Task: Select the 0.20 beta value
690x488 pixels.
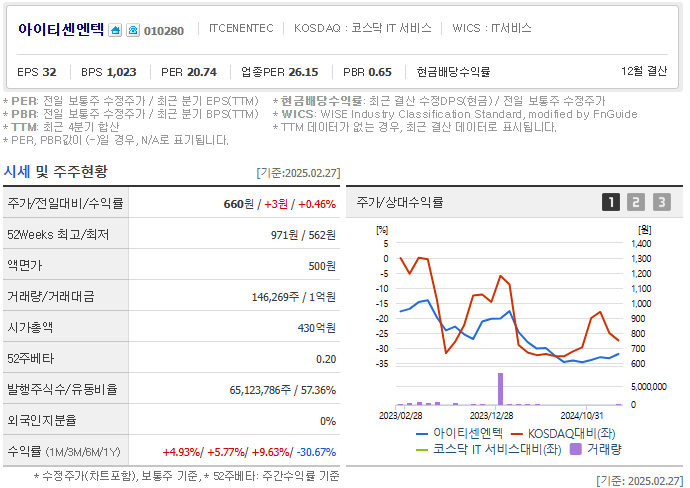Action: click(326, 359)
